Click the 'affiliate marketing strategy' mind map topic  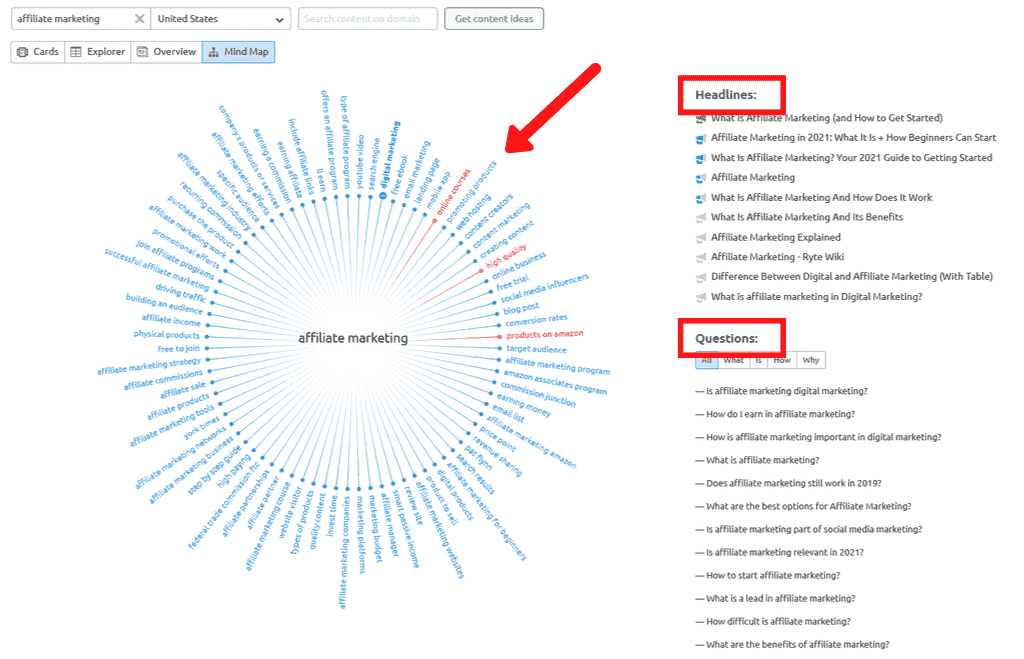150,366
